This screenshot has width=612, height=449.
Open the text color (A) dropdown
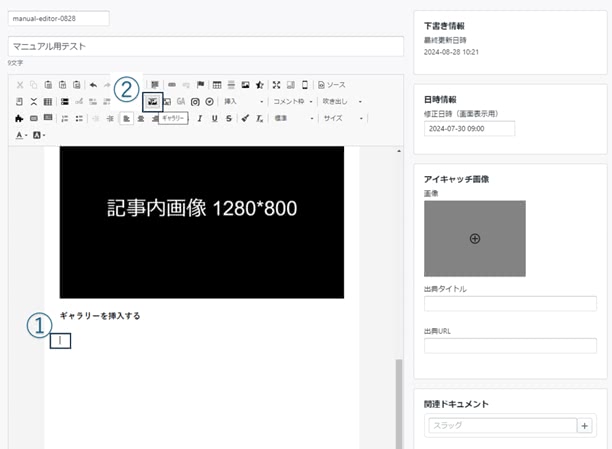point(21,135)
